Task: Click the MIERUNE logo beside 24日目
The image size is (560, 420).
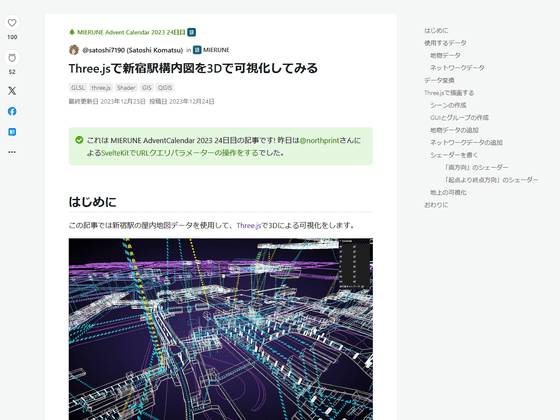Action: pyautogui.click(x=191, y=32)
